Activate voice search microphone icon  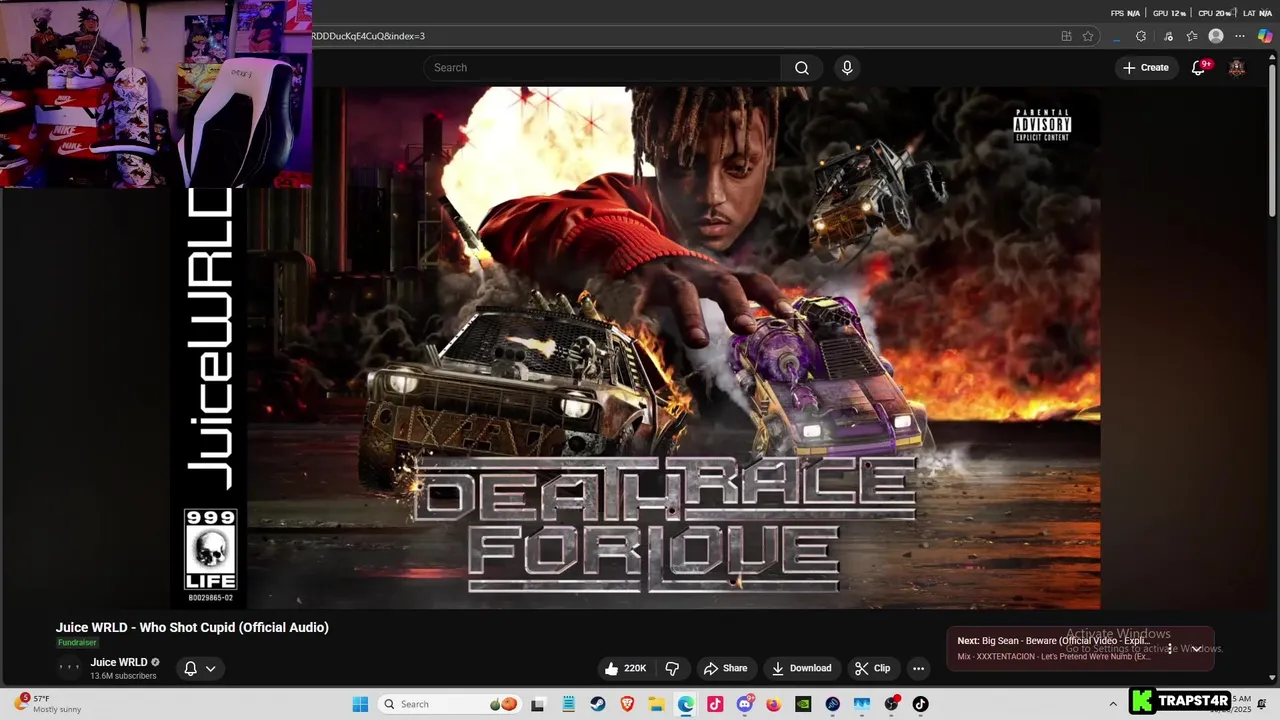847,68
